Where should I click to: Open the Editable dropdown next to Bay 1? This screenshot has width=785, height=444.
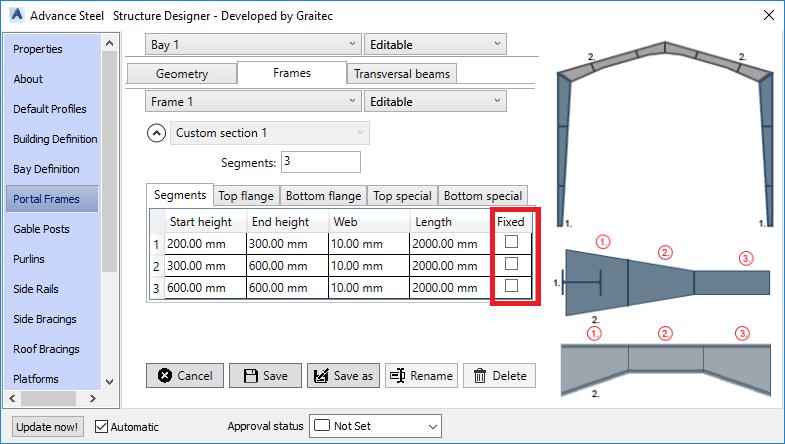(435, 44)
